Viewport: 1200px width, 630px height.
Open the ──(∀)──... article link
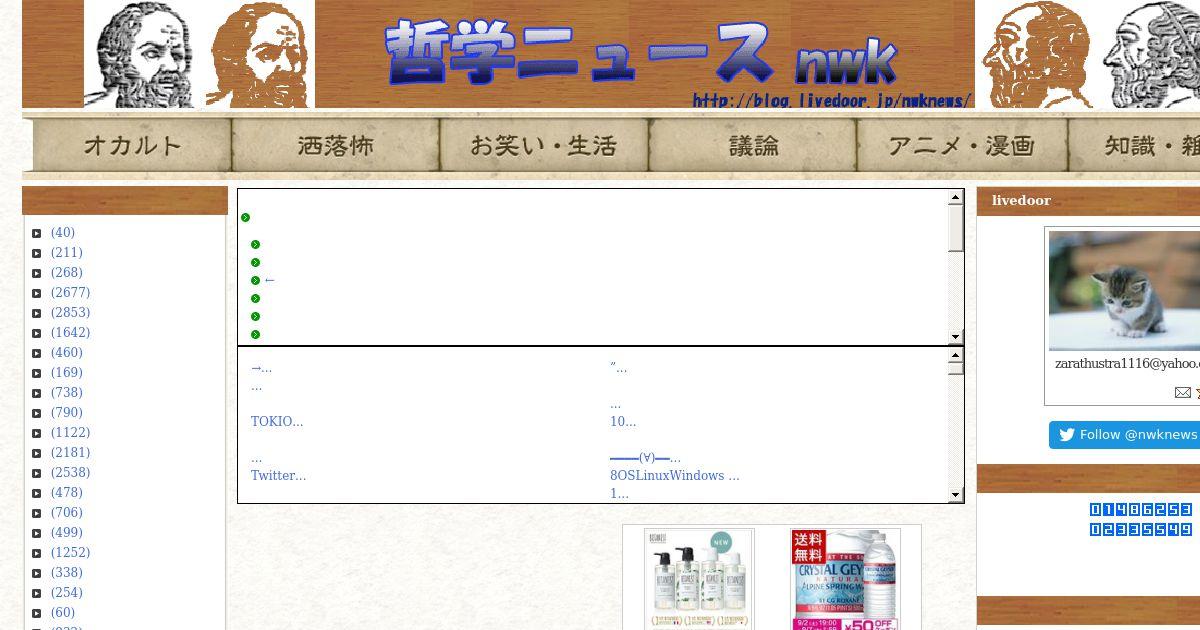point(645,458)
